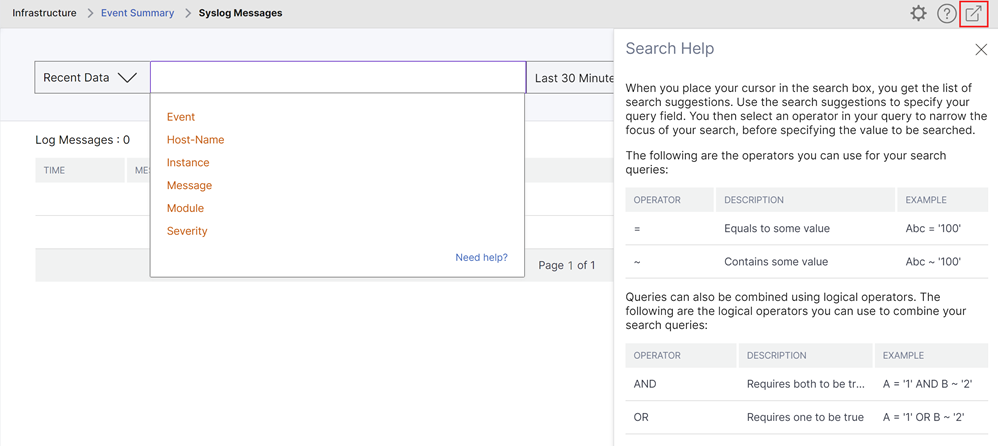999x446 pixels.
Task: Click the A = '1' OR B ~ '2' example
Action: [x=924, y=417]
